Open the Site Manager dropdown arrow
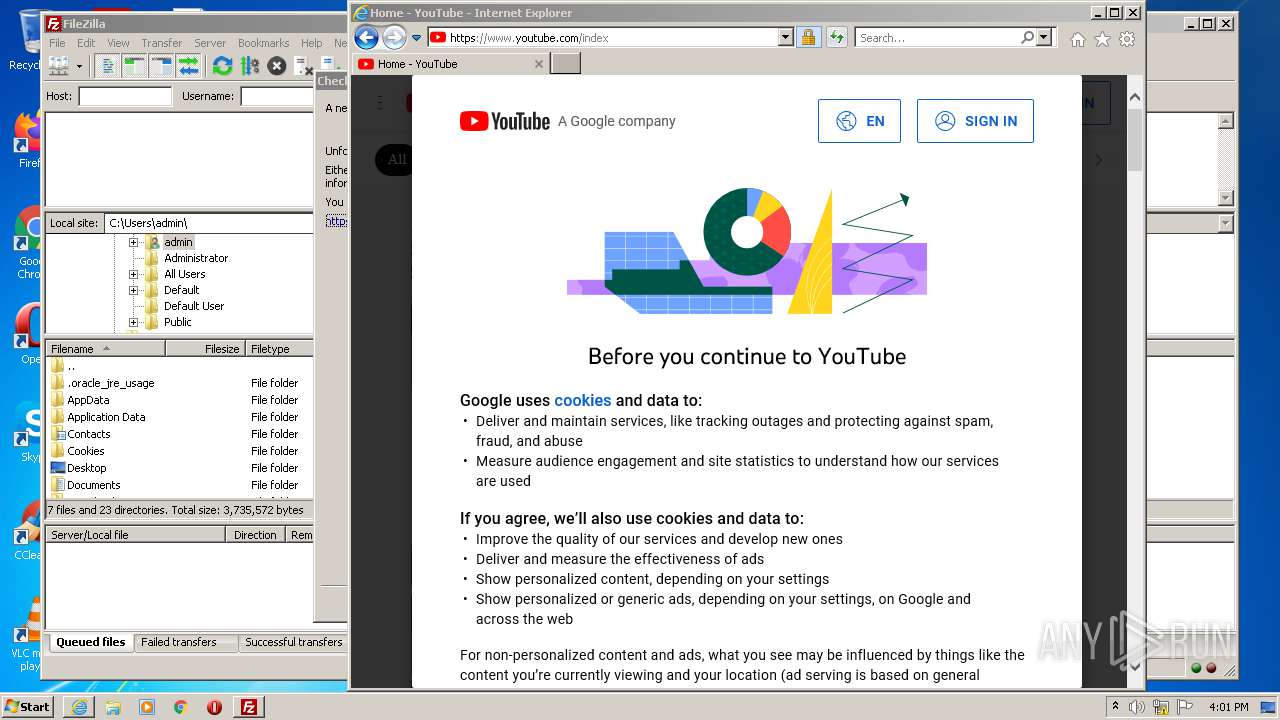 click(x=79, y=66)
